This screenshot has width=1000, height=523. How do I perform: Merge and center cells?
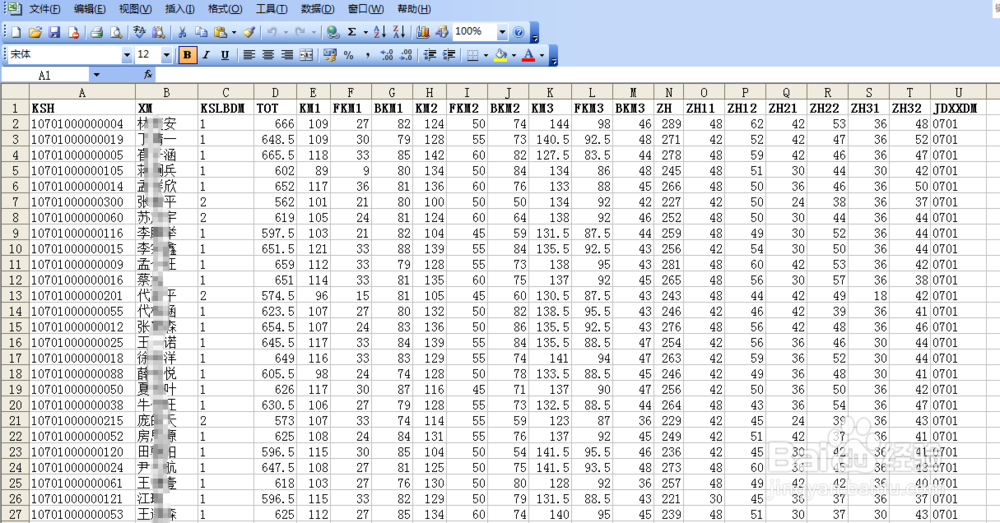(x=307, y=55)
